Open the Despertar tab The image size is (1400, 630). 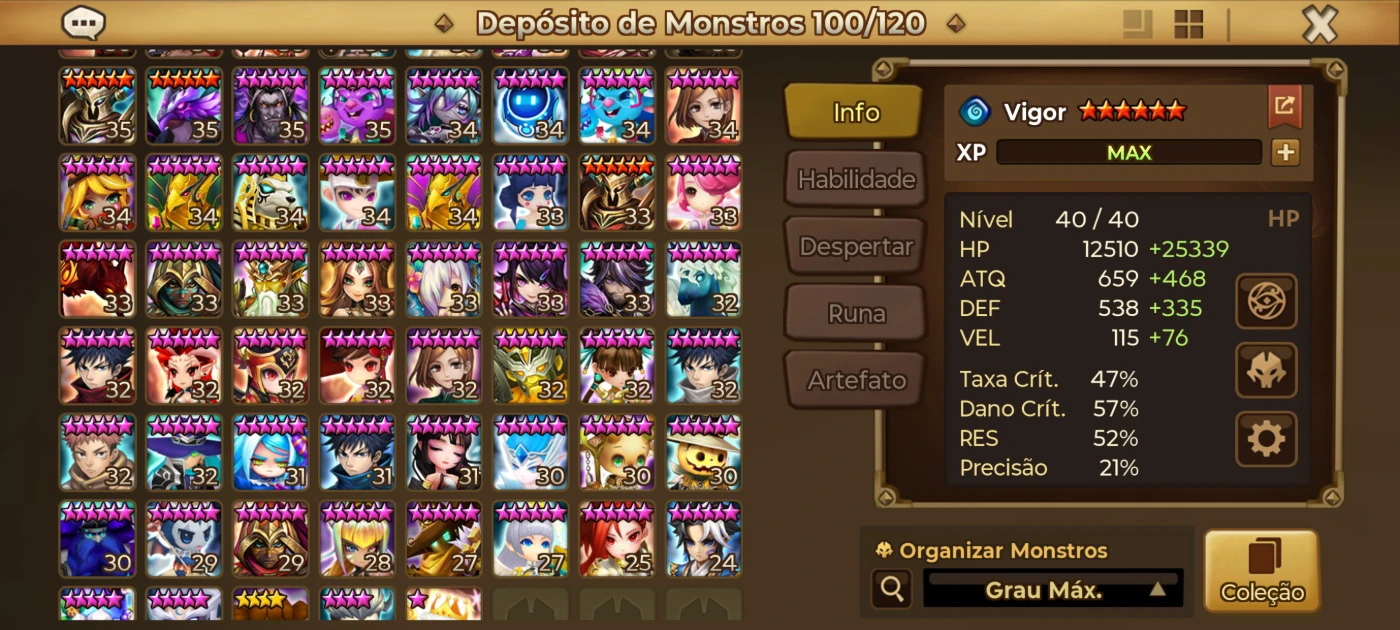pyautogui.click(x=855, y=246)
